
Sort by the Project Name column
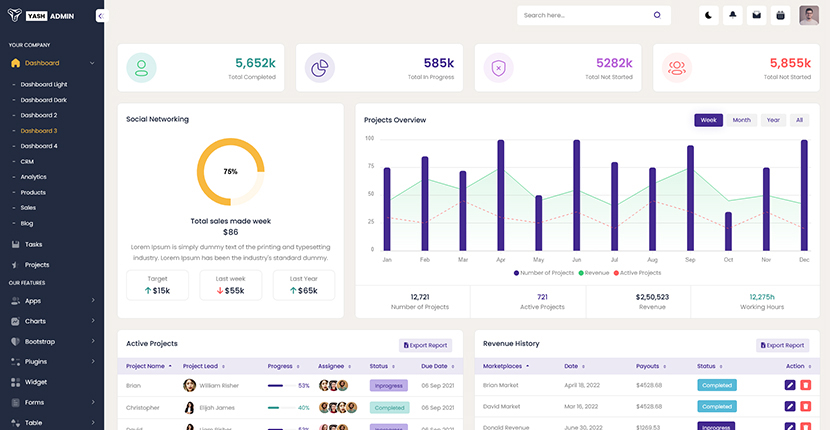tap(149, 366)
